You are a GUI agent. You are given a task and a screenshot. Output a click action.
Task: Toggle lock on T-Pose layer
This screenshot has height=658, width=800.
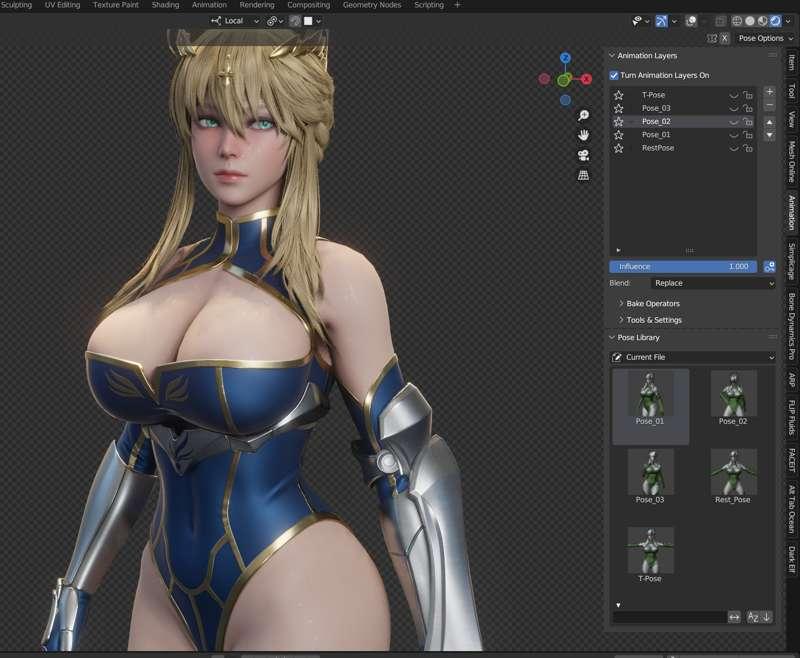748,95
